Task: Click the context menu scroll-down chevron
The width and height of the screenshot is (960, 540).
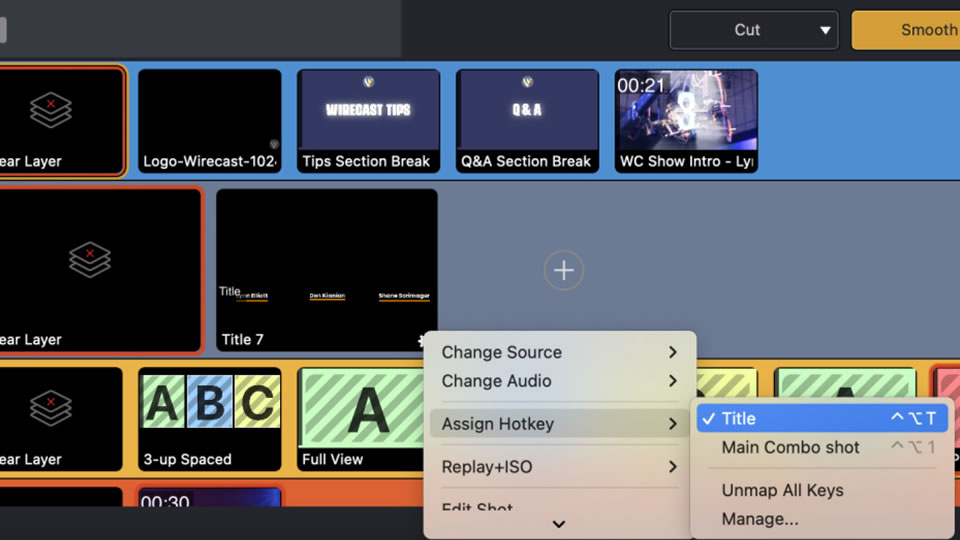Action: [558, 524]
